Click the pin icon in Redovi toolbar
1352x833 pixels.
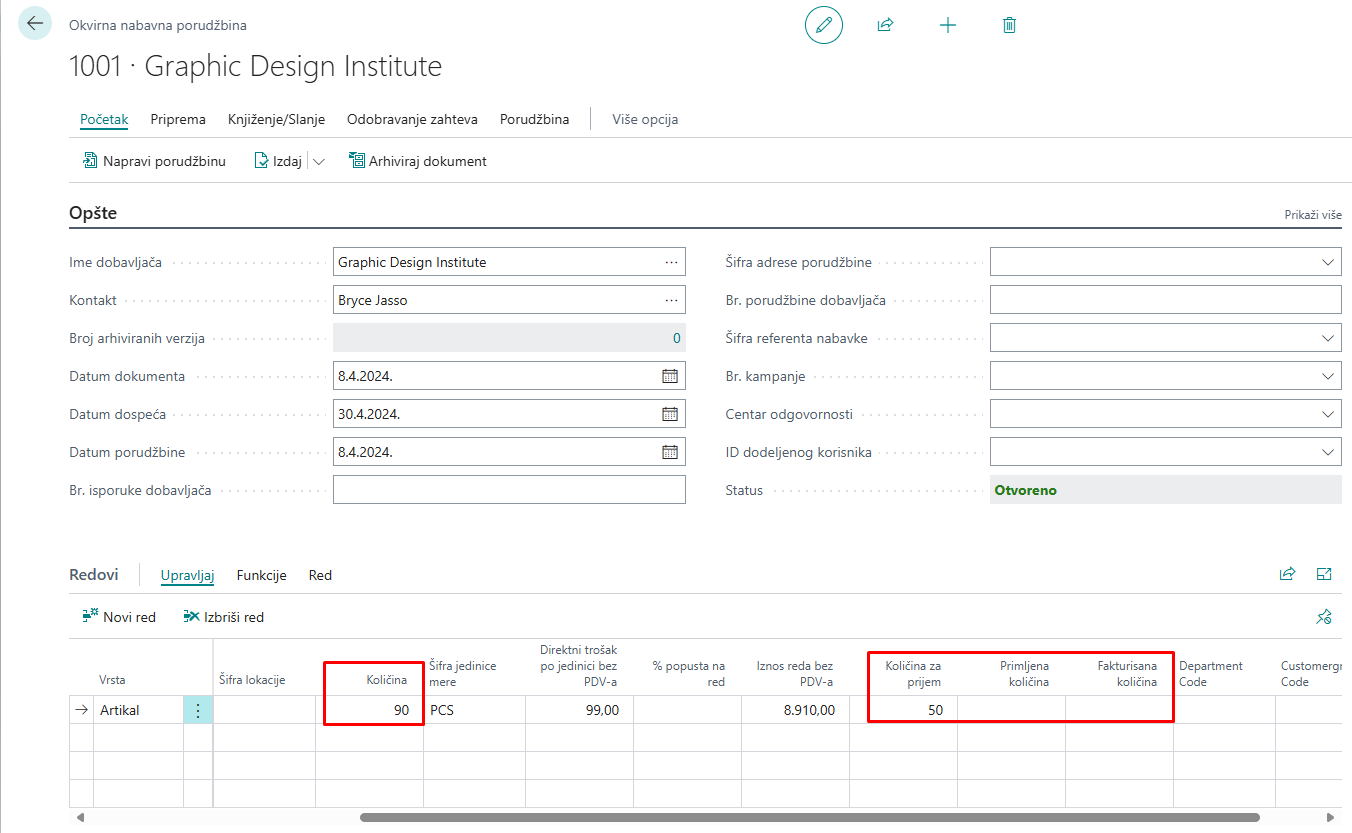1324,617
